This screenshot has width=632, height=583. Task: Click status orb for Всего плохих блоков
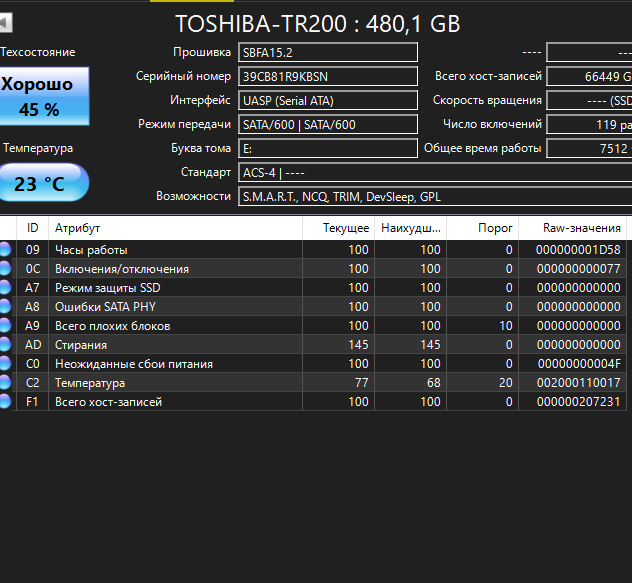[x=5, y=325]
